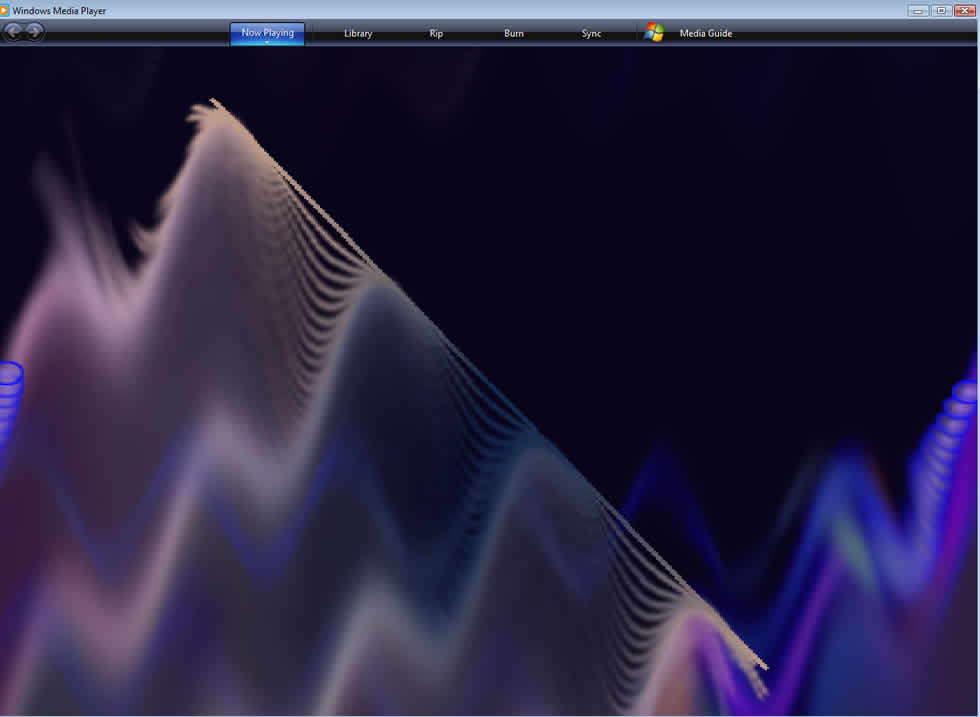Minimize the Windows Media Player window
The image size is (980, 717).
point(918,10)
